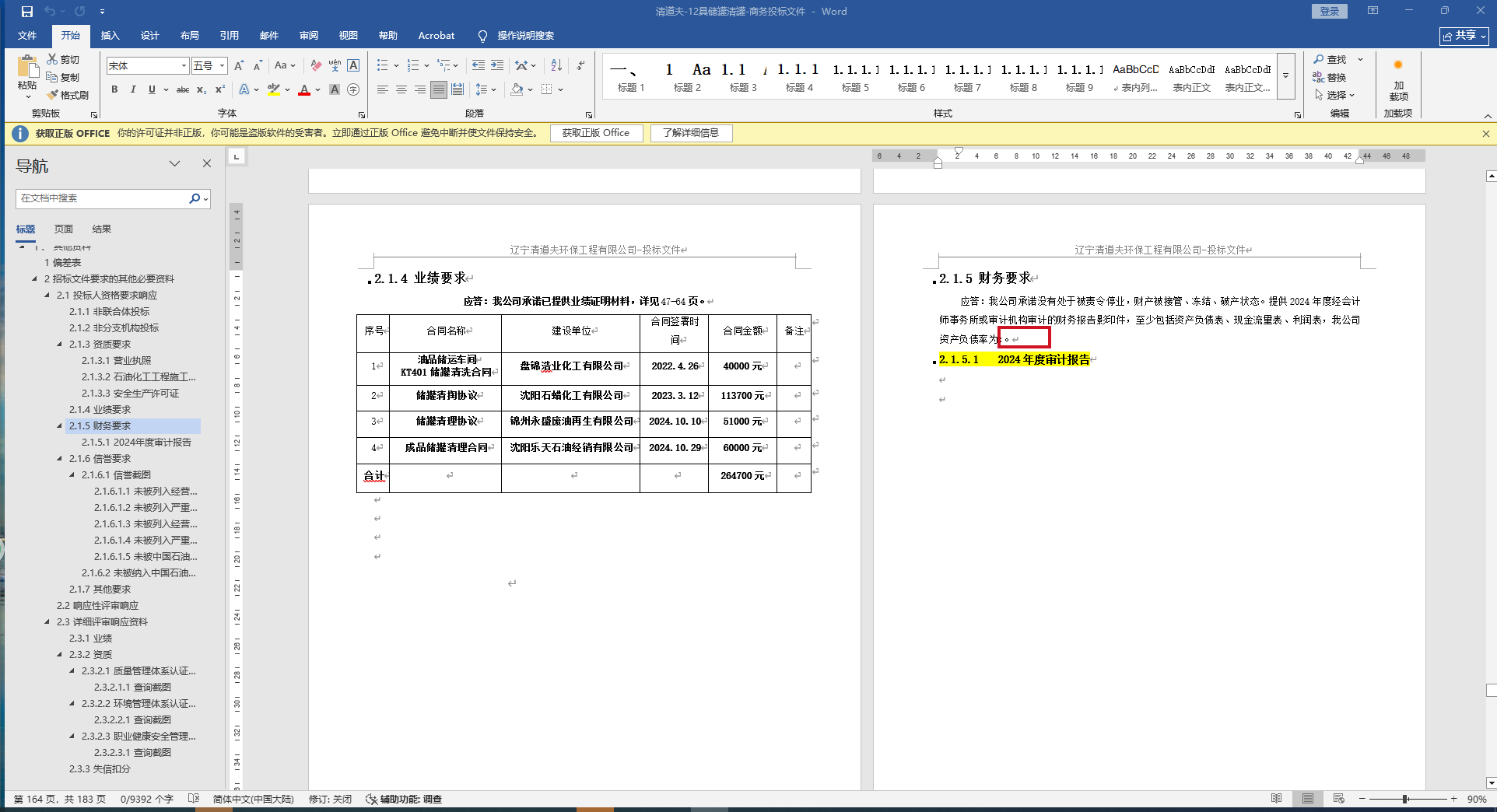
Task: Open 替换 (Replace) in editing group
Action: (1330, 77)
